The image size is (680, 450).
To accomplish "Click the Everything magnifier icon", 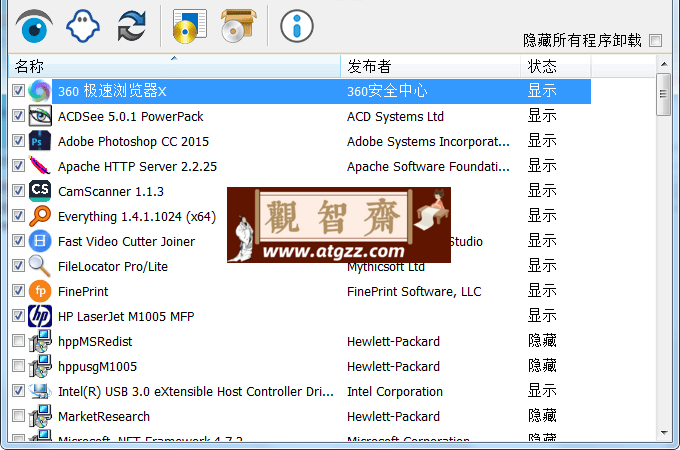I will click(40, 216).
